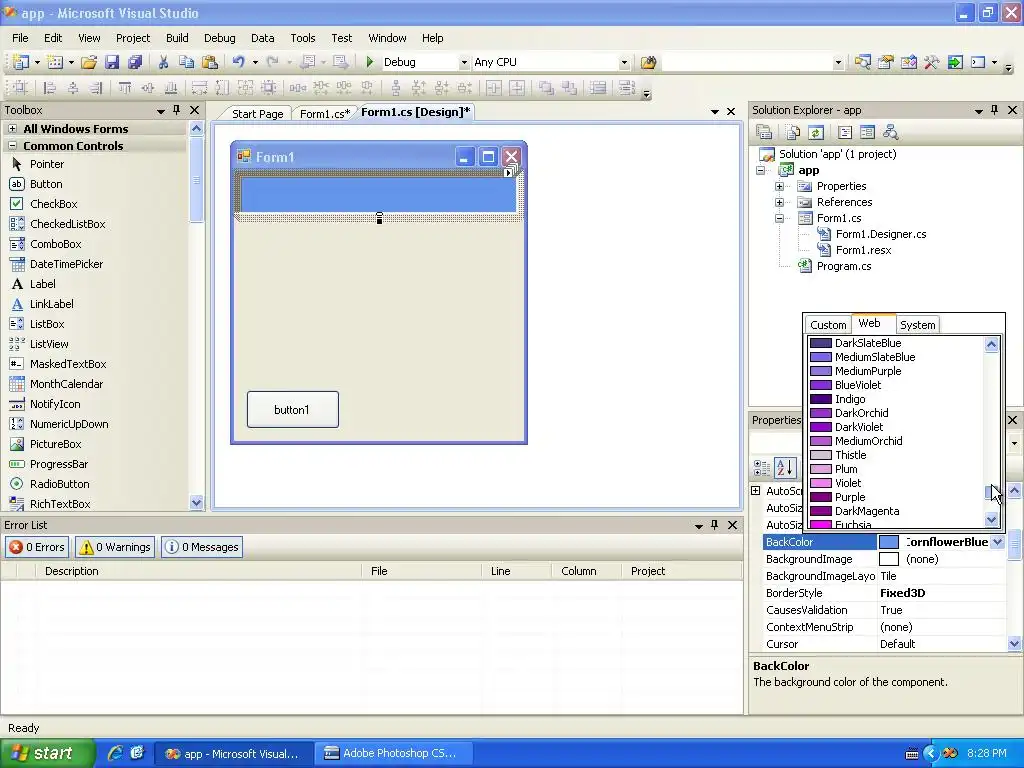Click the Save toolbar icon
The width and height of the screenshot is (1024, 768).
tap(112, 62)
